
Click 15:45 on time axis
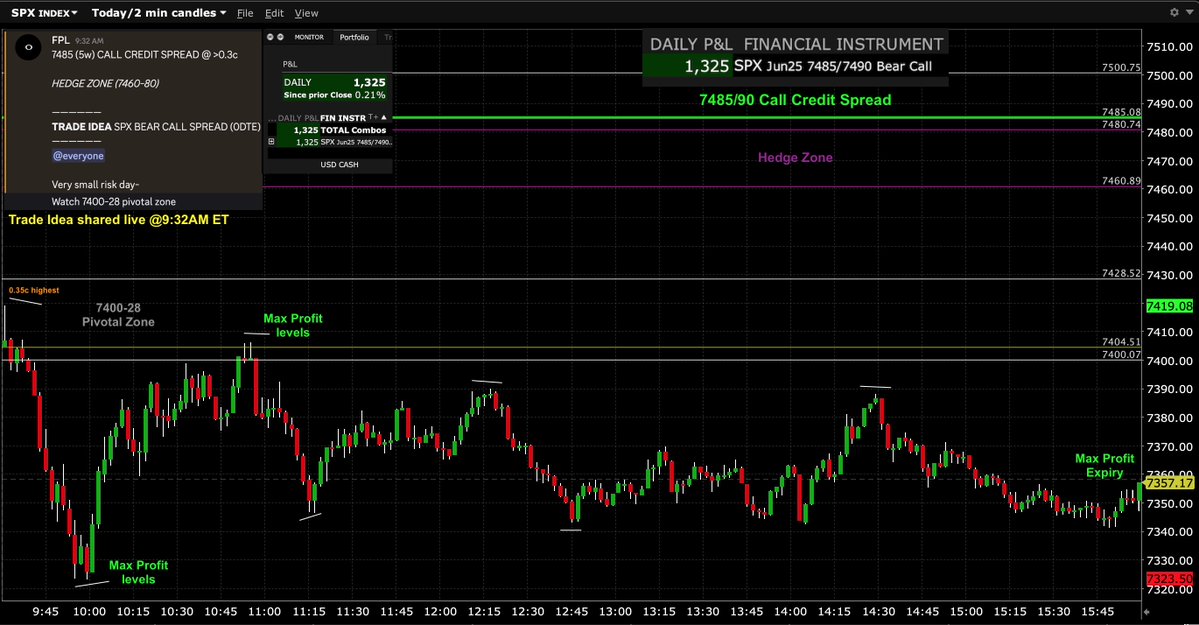tap(1097, 611)
